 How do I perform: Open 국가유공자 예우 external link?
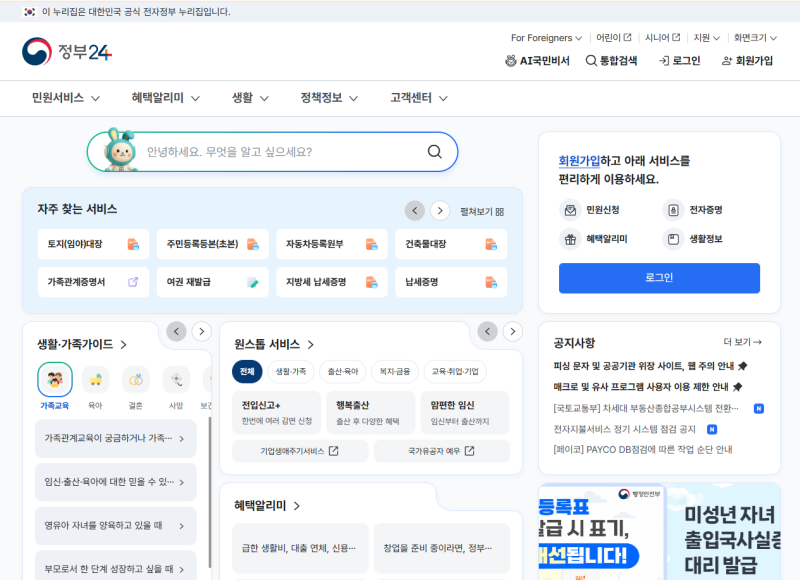pyautogui.click(x=442, y=451)
